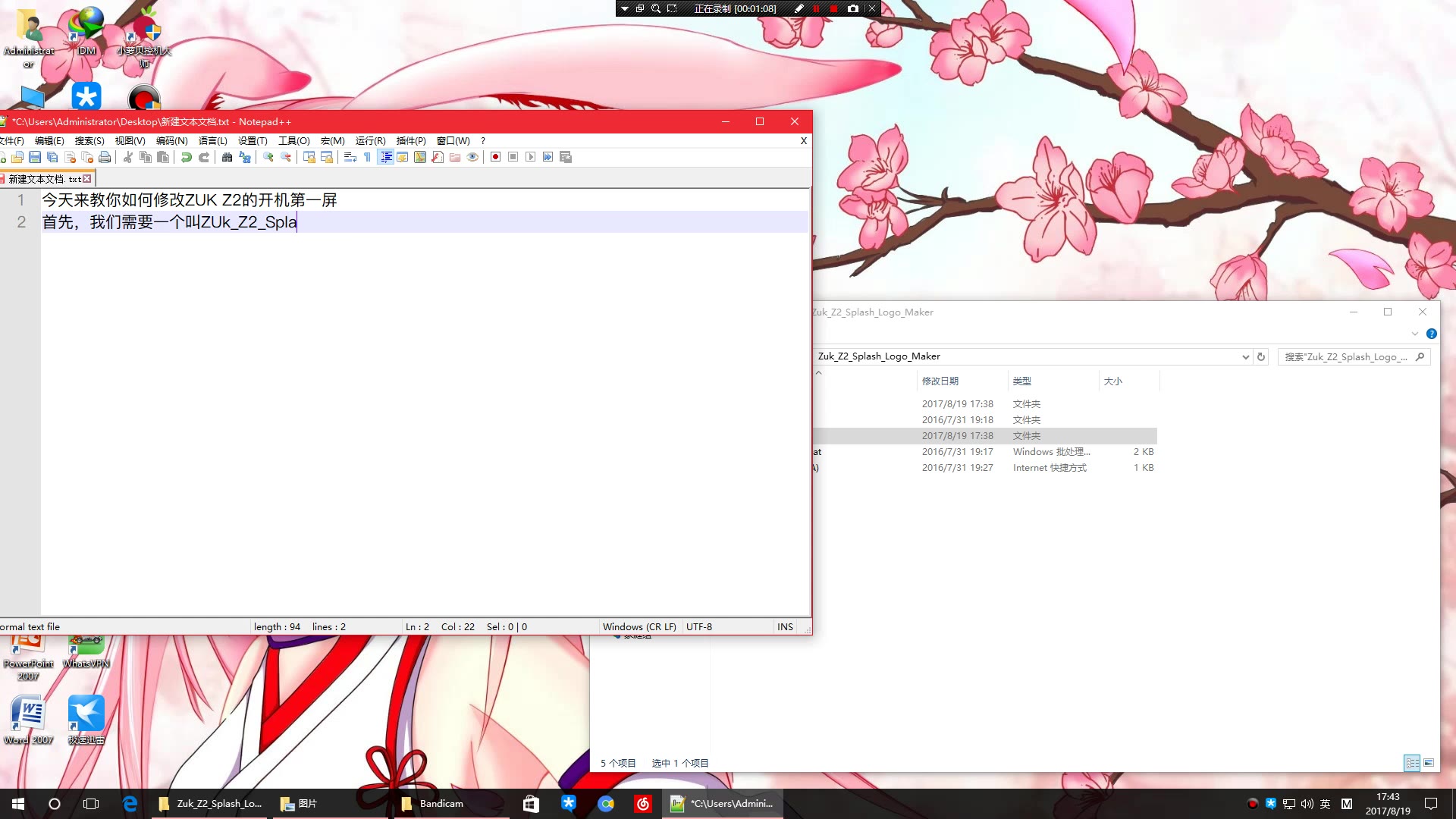
Task: Click the Copy toolbar icon in Notepad++
Action: [146, 157]
